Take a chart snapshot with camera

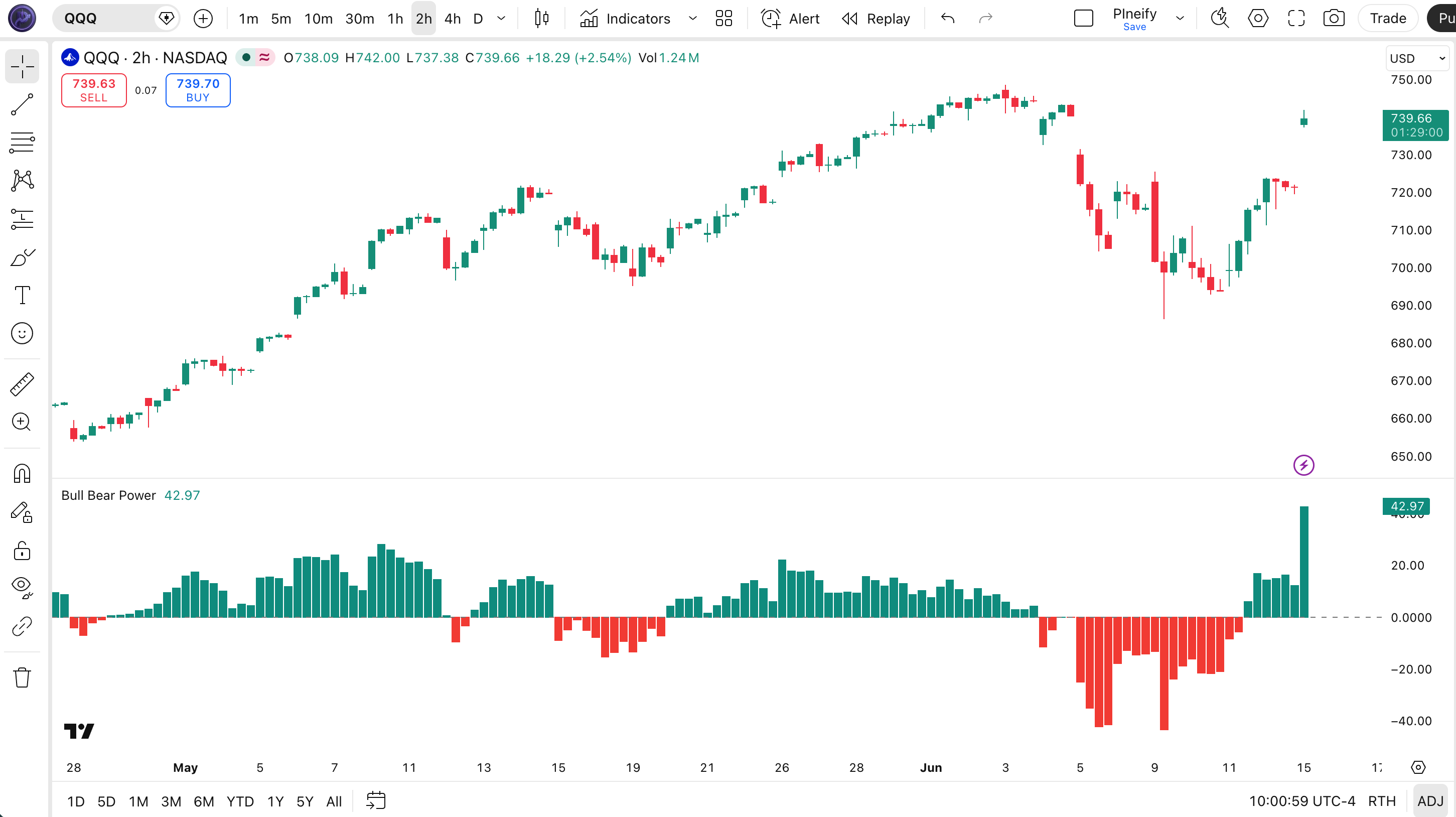tap(1334, 19)
